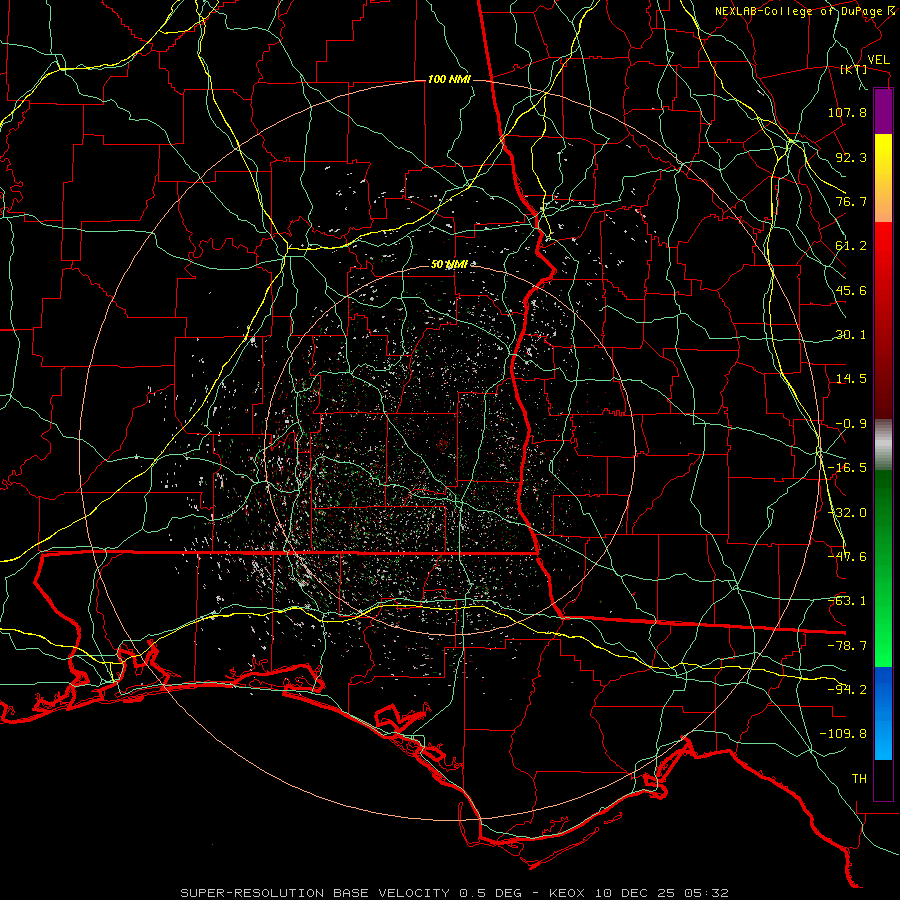The width and height of the screenshot is (900, 900).
Task: Select the -0.9 velocity scale value
Action: tap(851, 424)
